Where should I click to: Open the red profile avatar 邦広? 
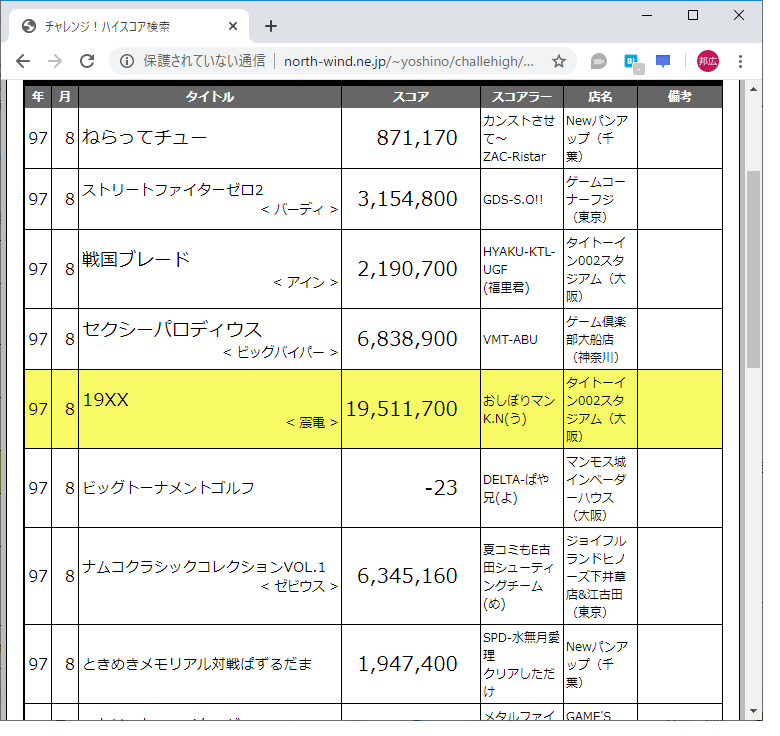707,61
